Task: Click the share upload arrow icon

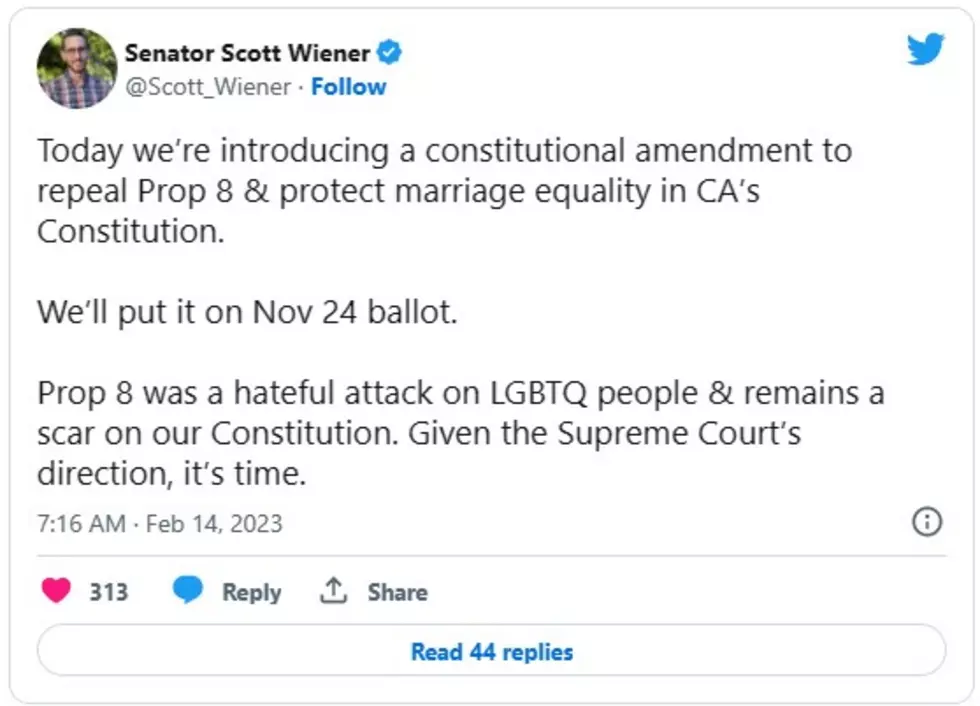Action: 334,590
